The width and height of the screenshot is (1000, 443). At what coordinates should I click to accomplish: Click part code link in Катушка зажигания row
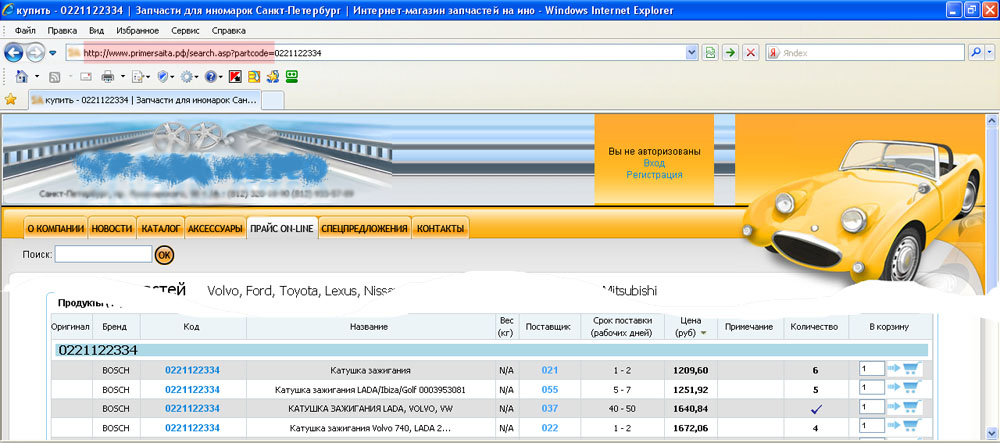pos(192,370)
